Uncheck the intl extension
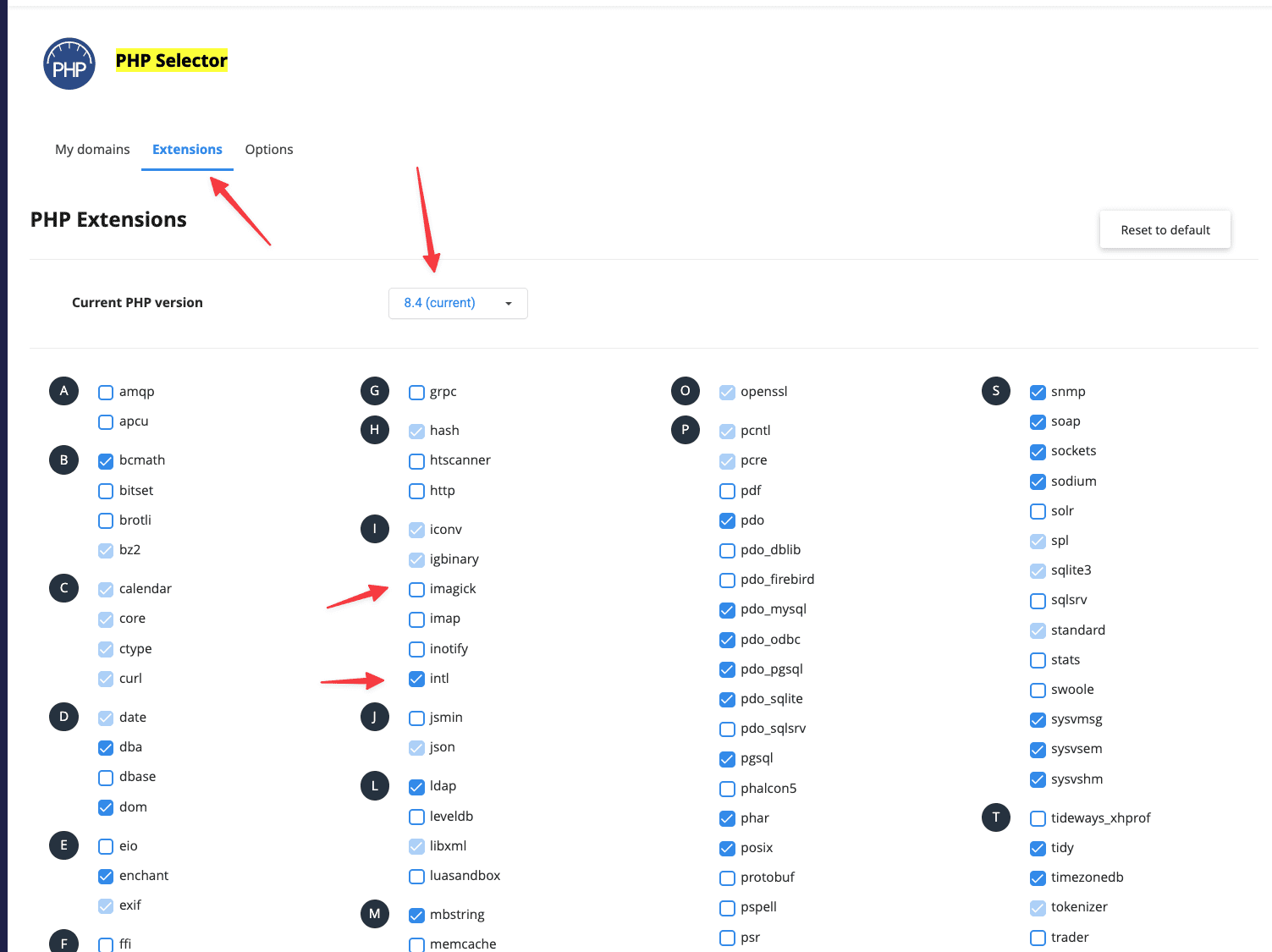Screen dimensions: 1272x952 click(417, 679)
